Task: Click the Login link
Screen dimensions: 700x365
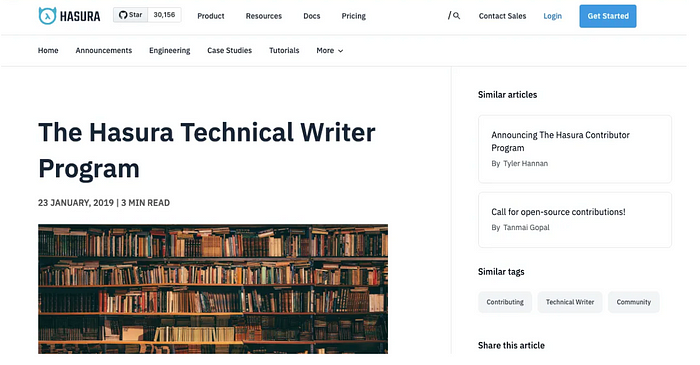Action: pyautogui.click(x=552, y=16)
